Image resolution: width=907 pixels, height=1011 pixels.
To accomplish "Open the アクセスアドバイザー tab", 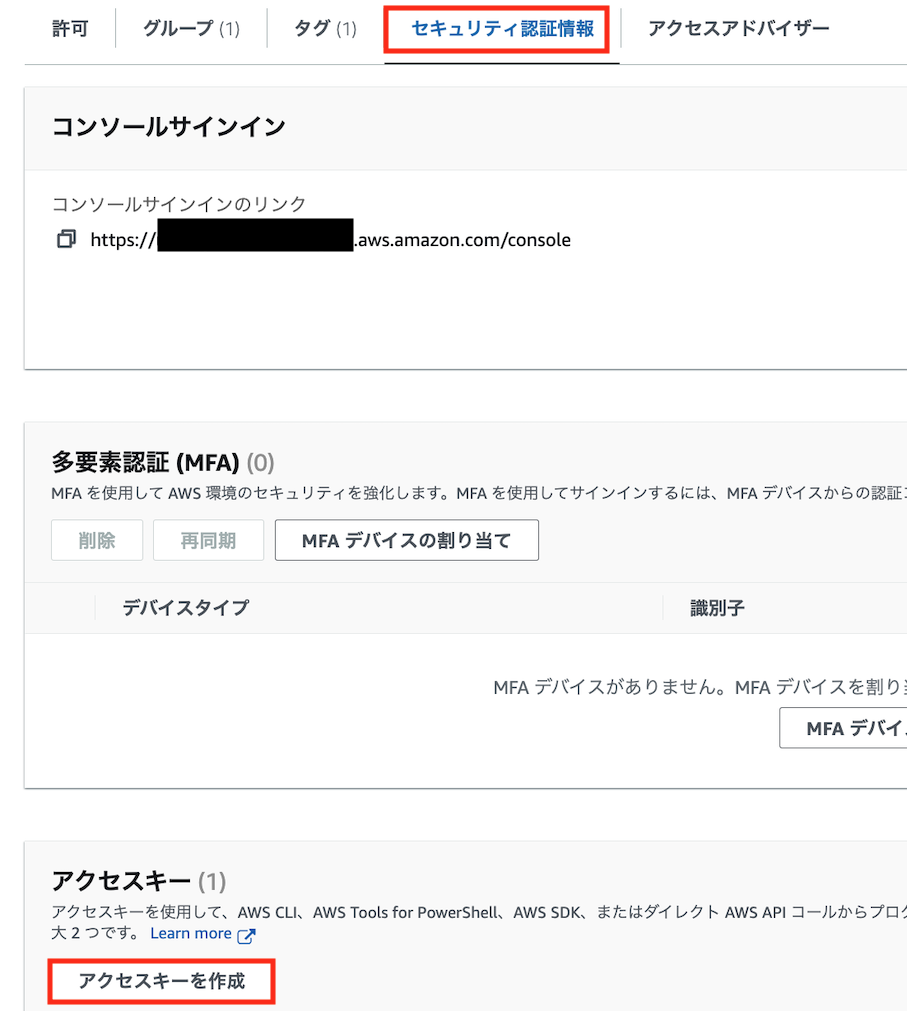I will [x=737, y=29].
